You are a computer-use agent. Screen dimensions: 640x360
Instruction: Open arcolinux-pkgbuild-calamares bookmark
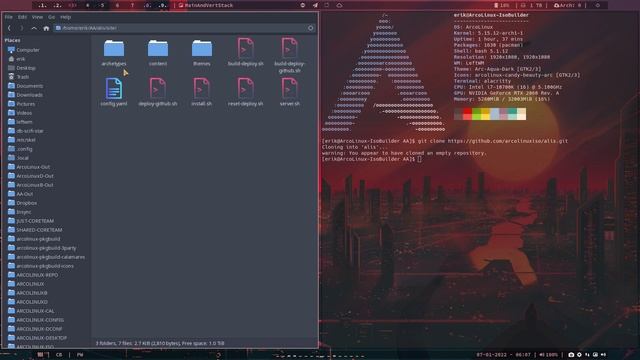pyautogui.click(x=46, y=257)
